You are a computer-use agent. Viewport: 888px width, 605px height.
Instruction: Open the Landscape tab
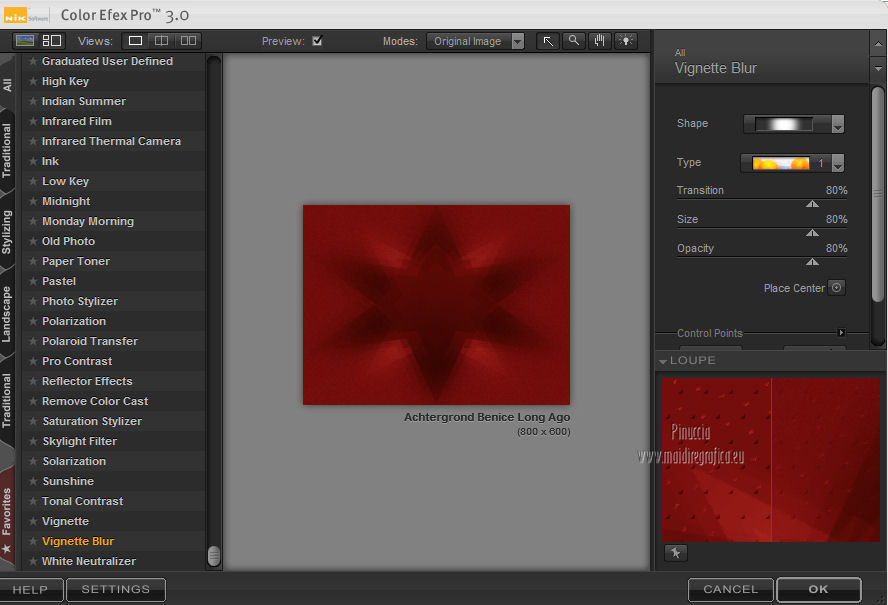pyautogui.click(x=7, y=314)
